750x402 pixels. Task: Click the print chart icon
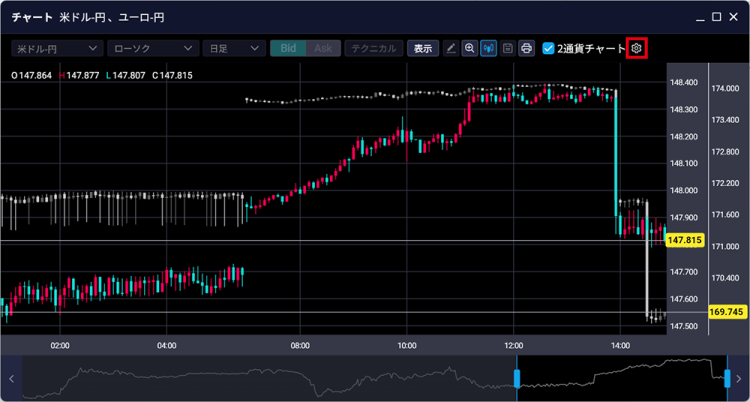(526, 48)
